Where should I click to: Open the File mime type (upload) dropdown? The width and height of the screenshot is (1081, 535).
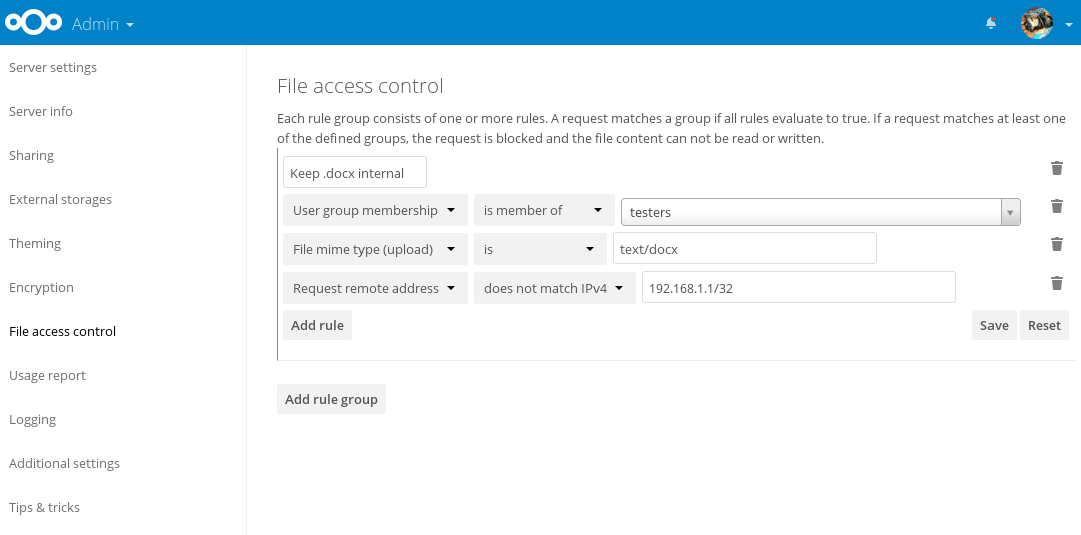(x=375, y=249)
